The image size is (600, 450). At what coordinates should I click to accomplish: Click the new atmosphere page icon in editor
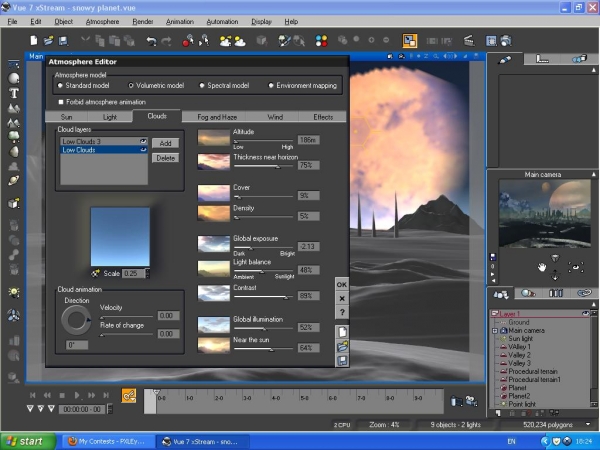342,332
